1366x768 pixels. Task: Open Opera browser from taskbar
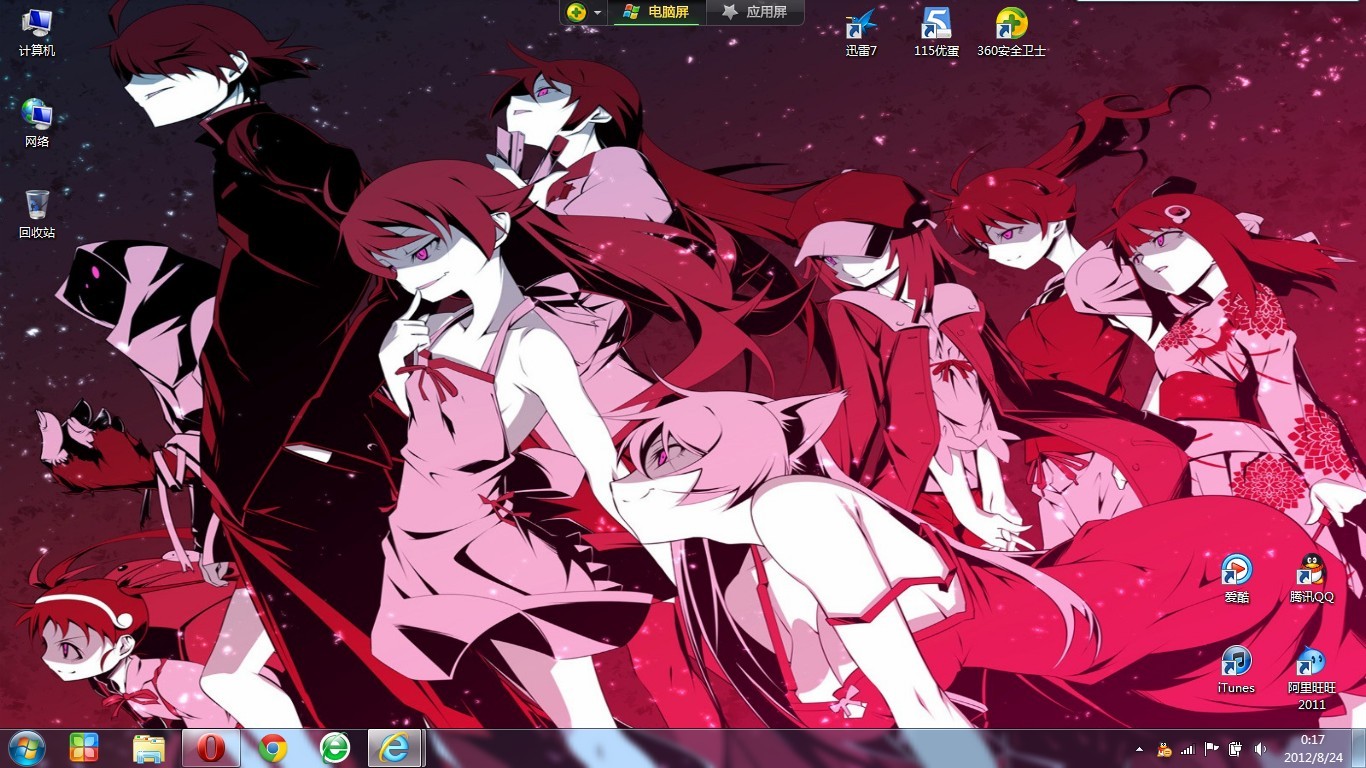coord(211,748)
